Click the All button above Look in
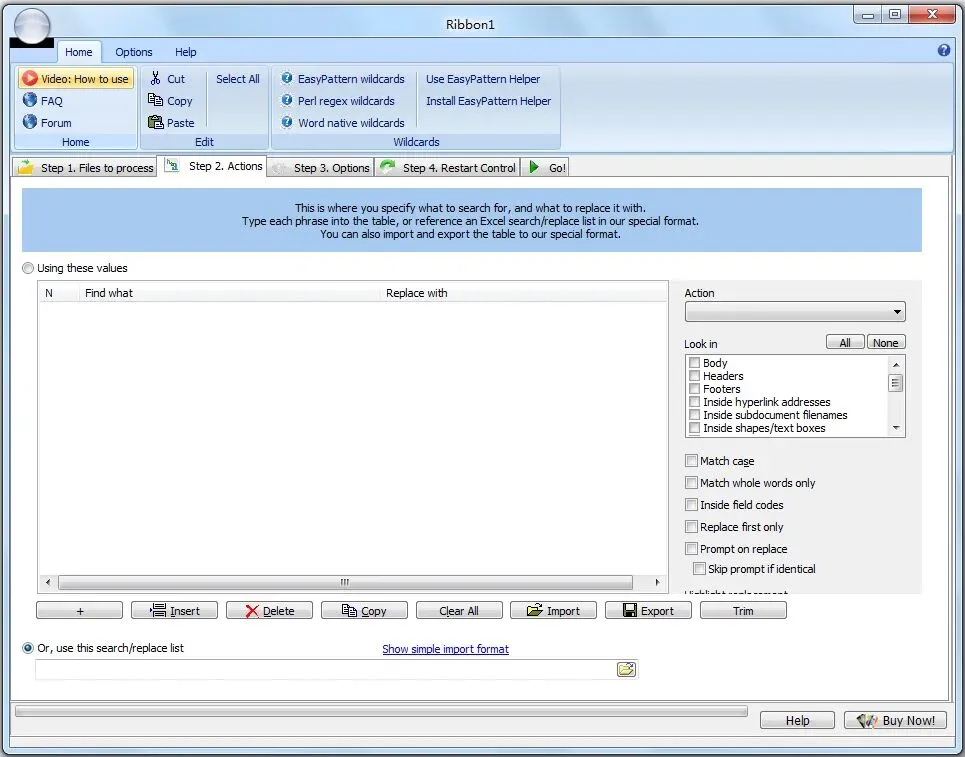The width and height of the screenshot is (965, 757). pos(845,343)
